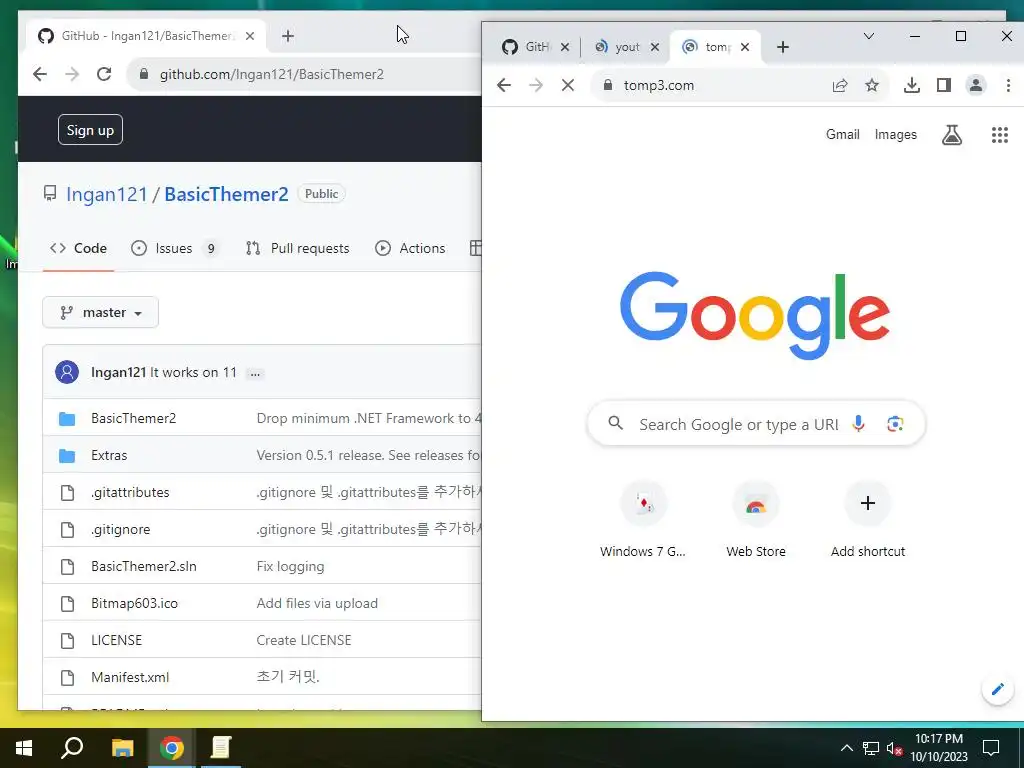Close the yout tab

tap(655, 47)
